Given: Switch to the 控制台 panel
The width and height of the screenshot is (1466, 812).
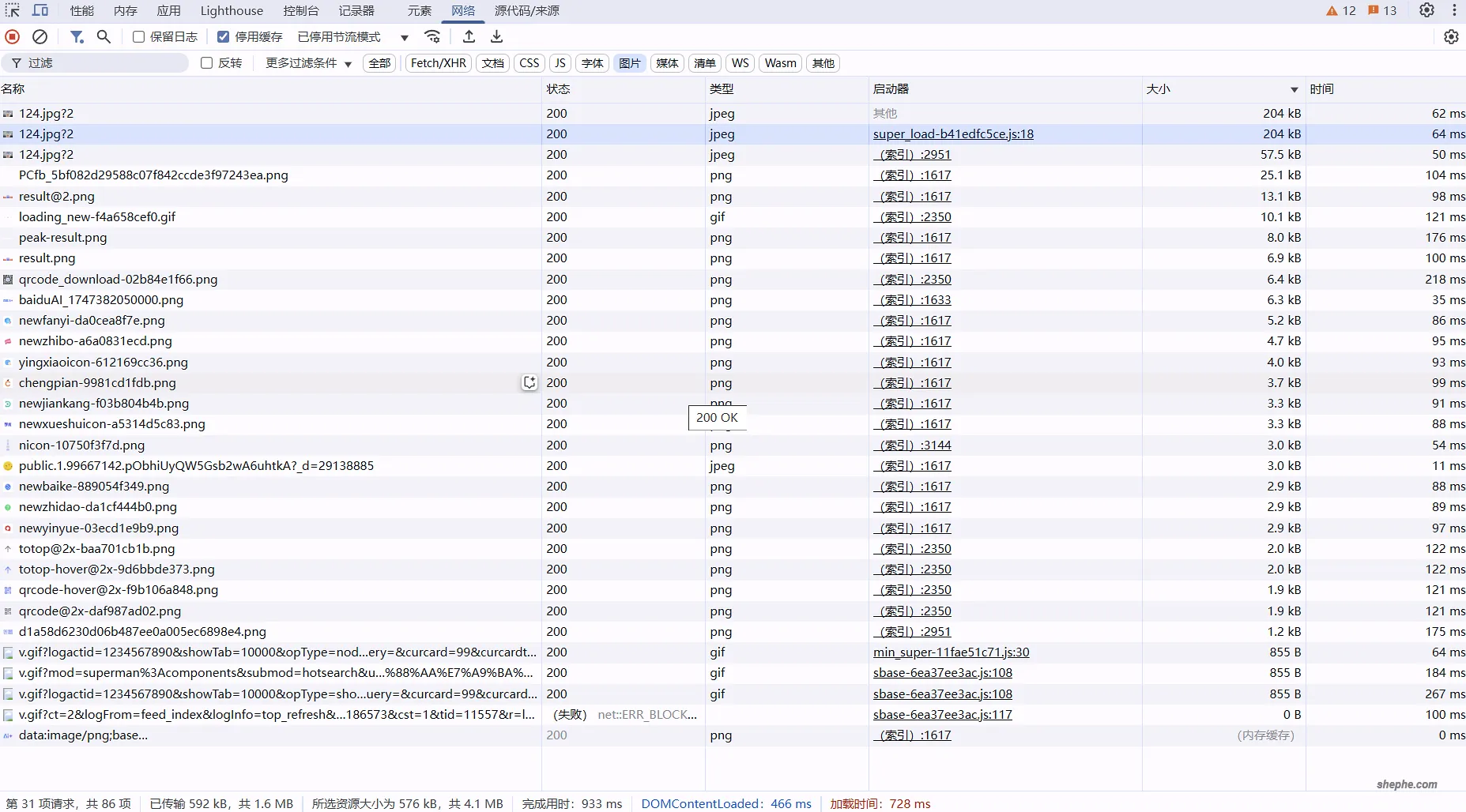Looking at the screenshot, I should 300,10.
